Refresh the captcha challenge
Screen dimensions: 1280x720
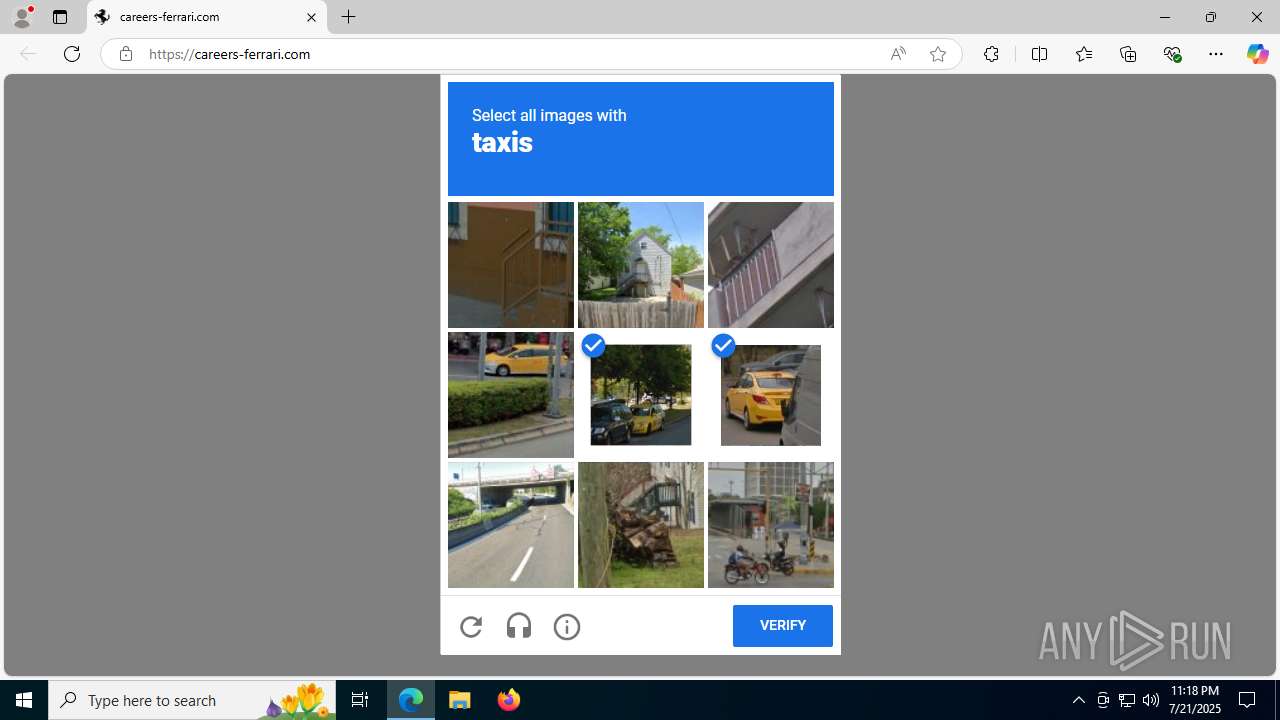[471, 626]
